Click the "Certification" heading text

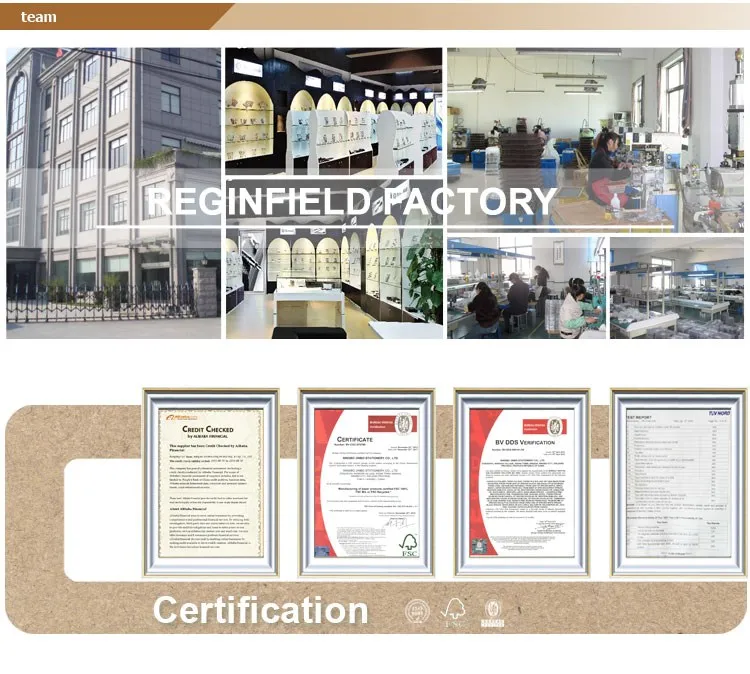point(260,610)
